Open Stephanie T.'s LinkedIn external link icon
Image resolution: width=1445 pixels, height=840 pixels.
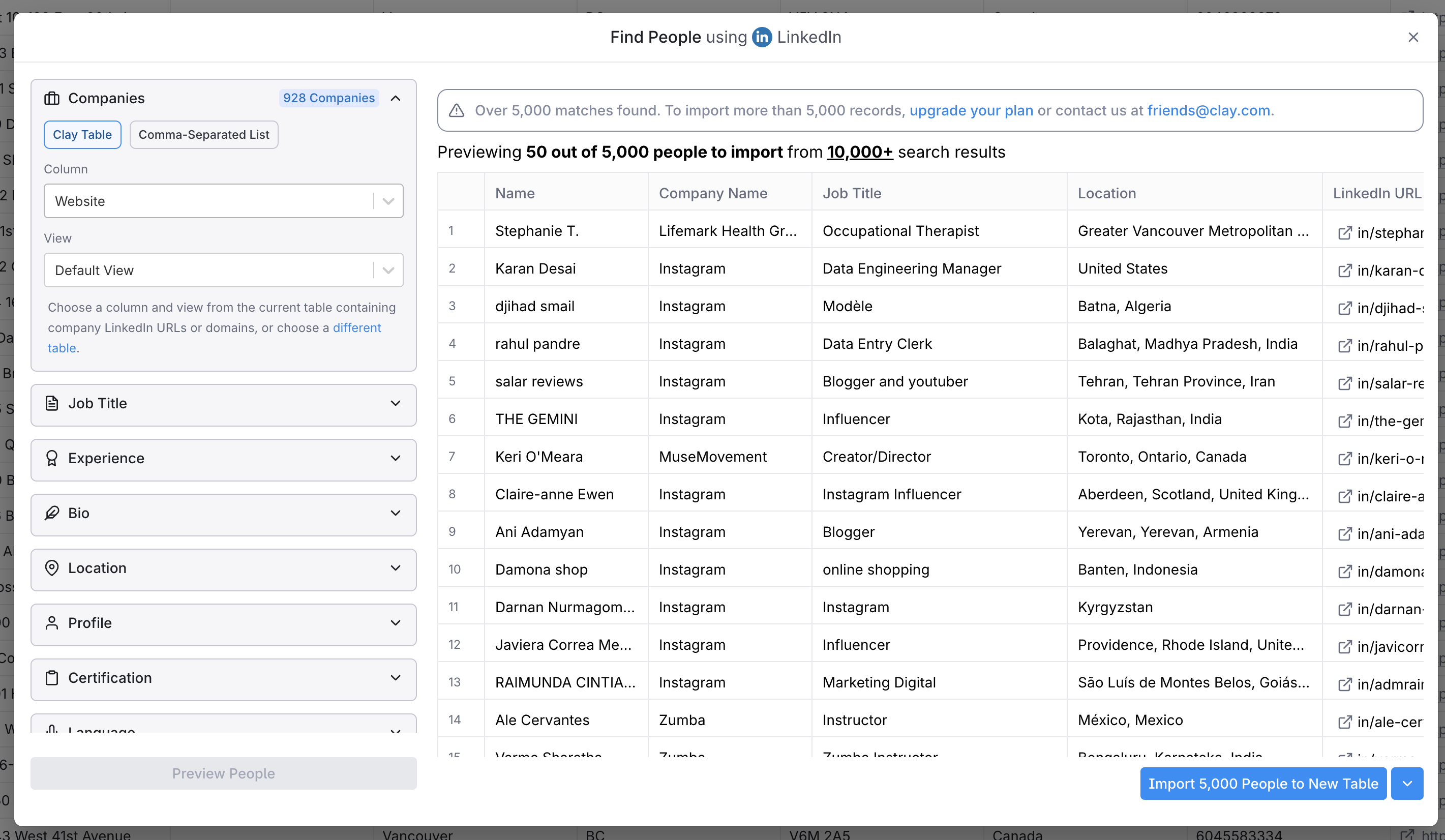pos(1344,233)
